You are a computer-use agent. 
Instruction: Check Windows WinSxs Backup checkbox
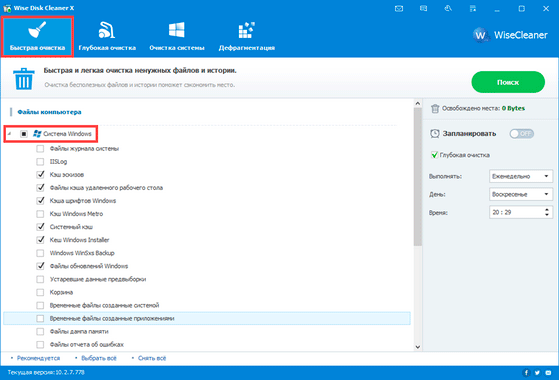point(40,253)
